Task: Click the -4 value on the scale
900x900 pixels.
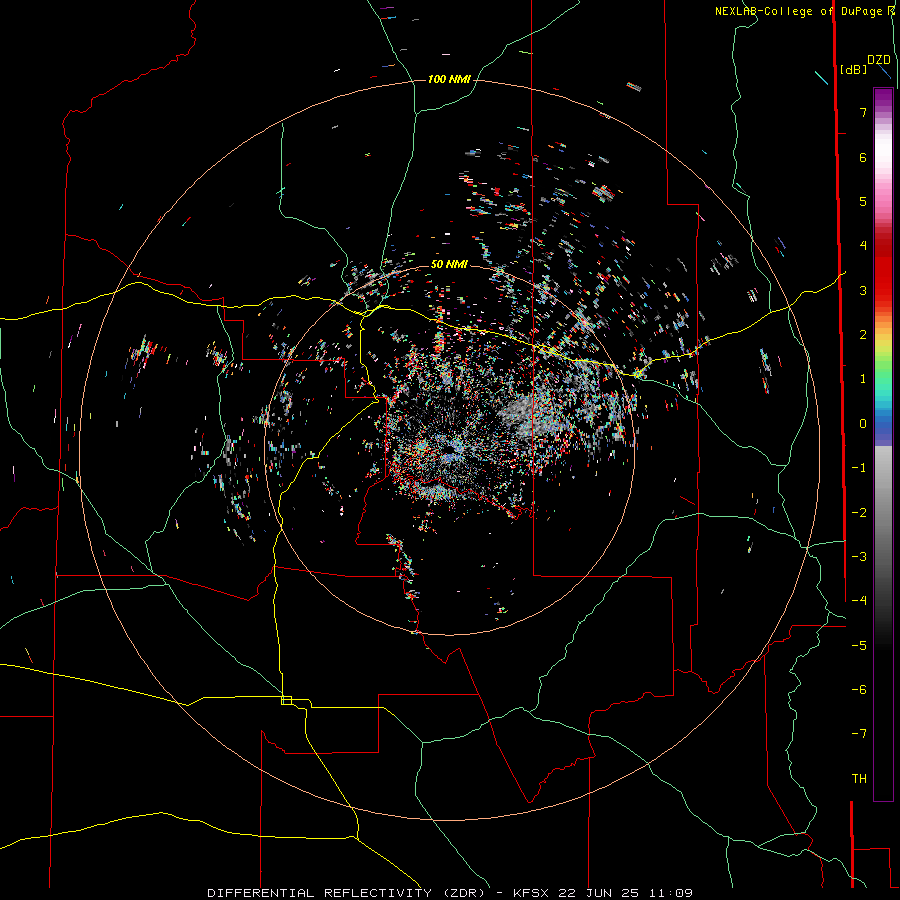Action: [859, 601]
